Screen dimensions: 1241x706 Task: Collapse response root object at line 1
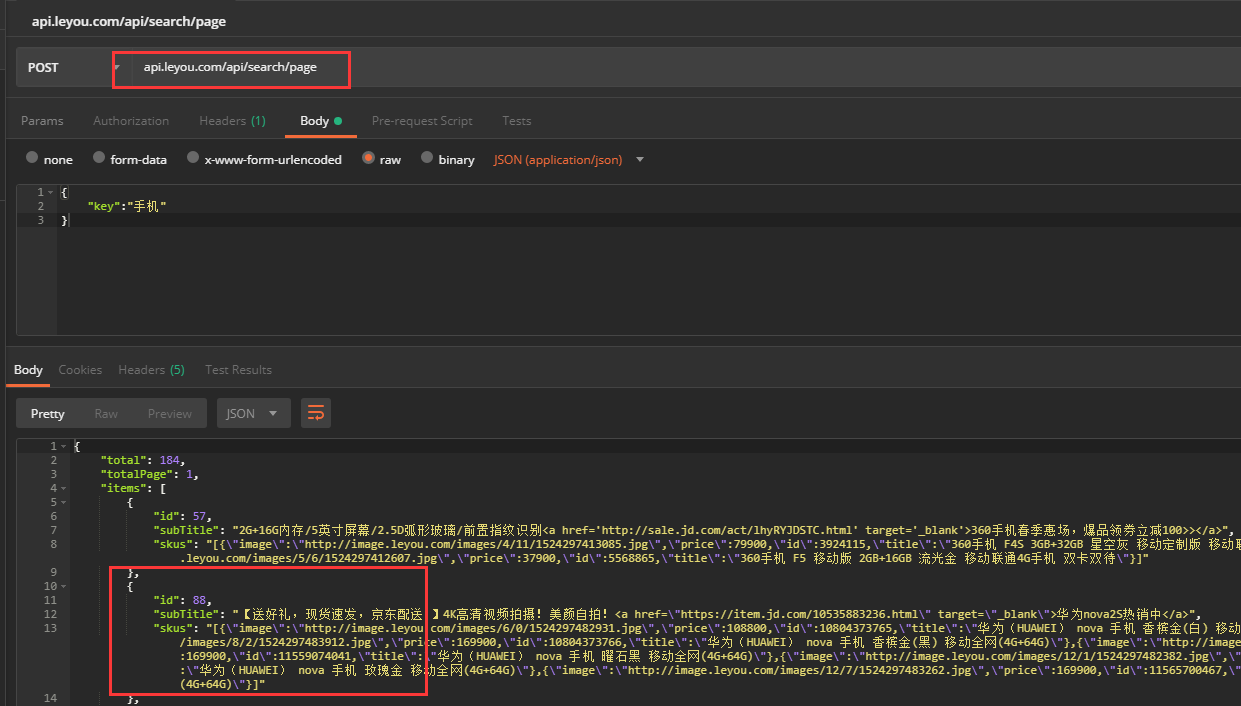coord(64,446)
